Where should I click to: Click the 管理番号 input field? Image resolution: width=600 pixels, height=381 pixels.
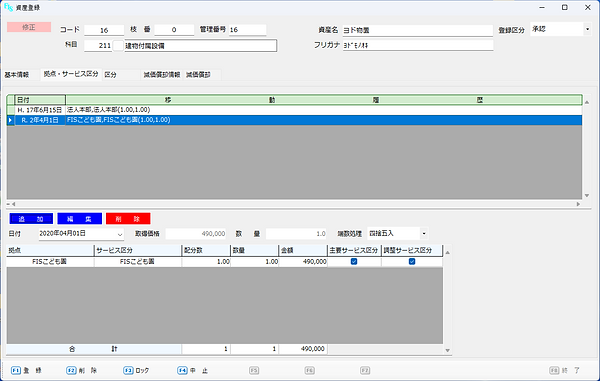[x=247, y=30]
